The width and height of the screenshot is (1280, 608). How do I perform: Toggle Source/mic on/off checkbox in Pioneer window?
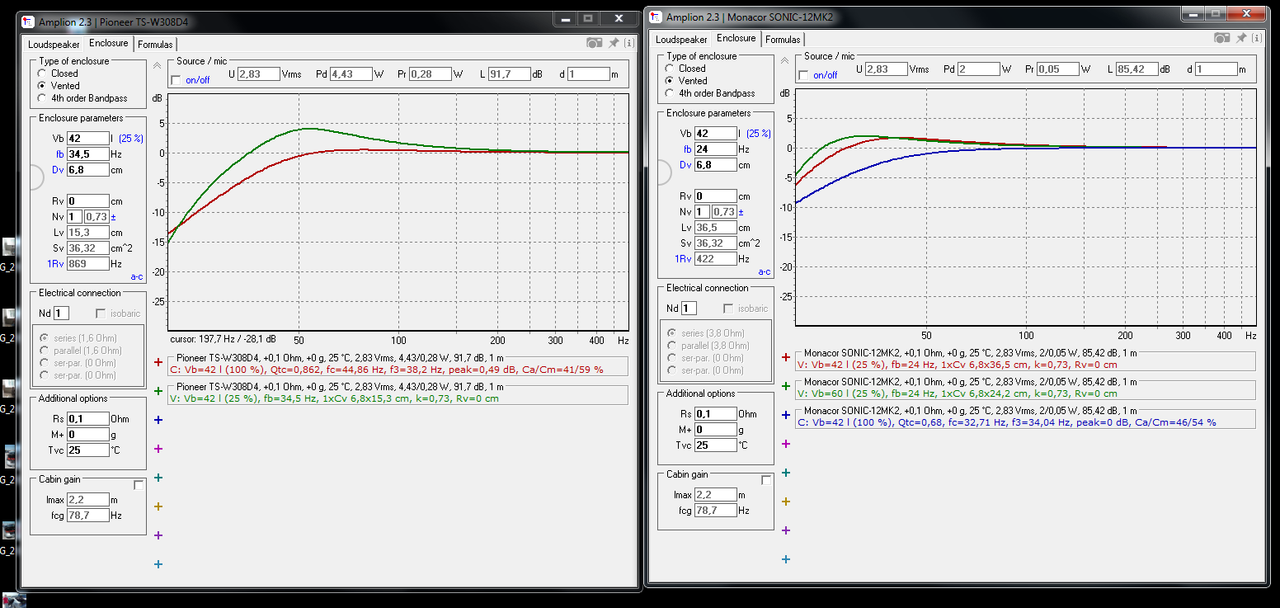tap(176, 80)
